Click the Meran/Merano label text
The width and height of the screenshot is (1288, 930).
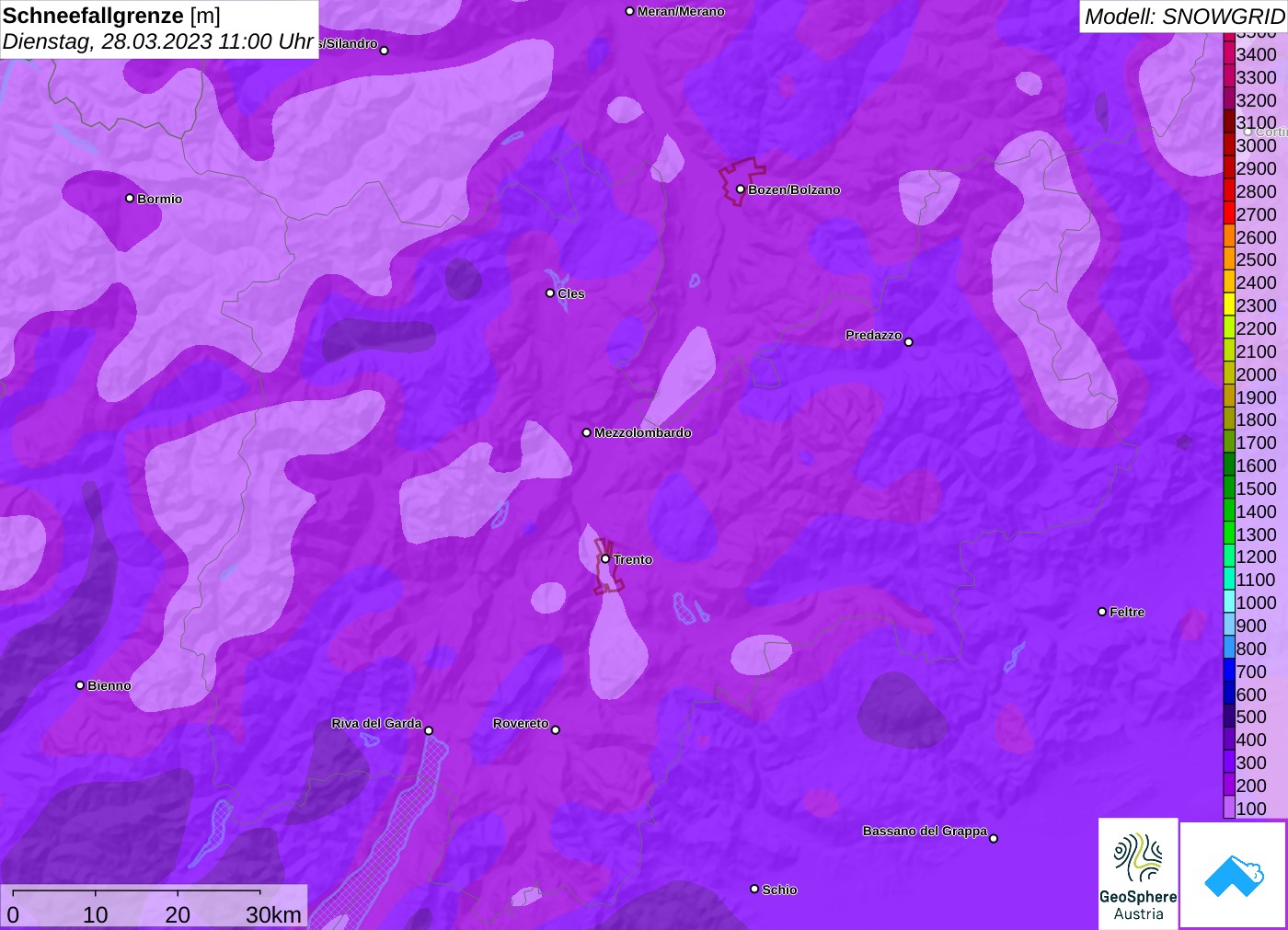pyautogui.click(x=681, y=11)
